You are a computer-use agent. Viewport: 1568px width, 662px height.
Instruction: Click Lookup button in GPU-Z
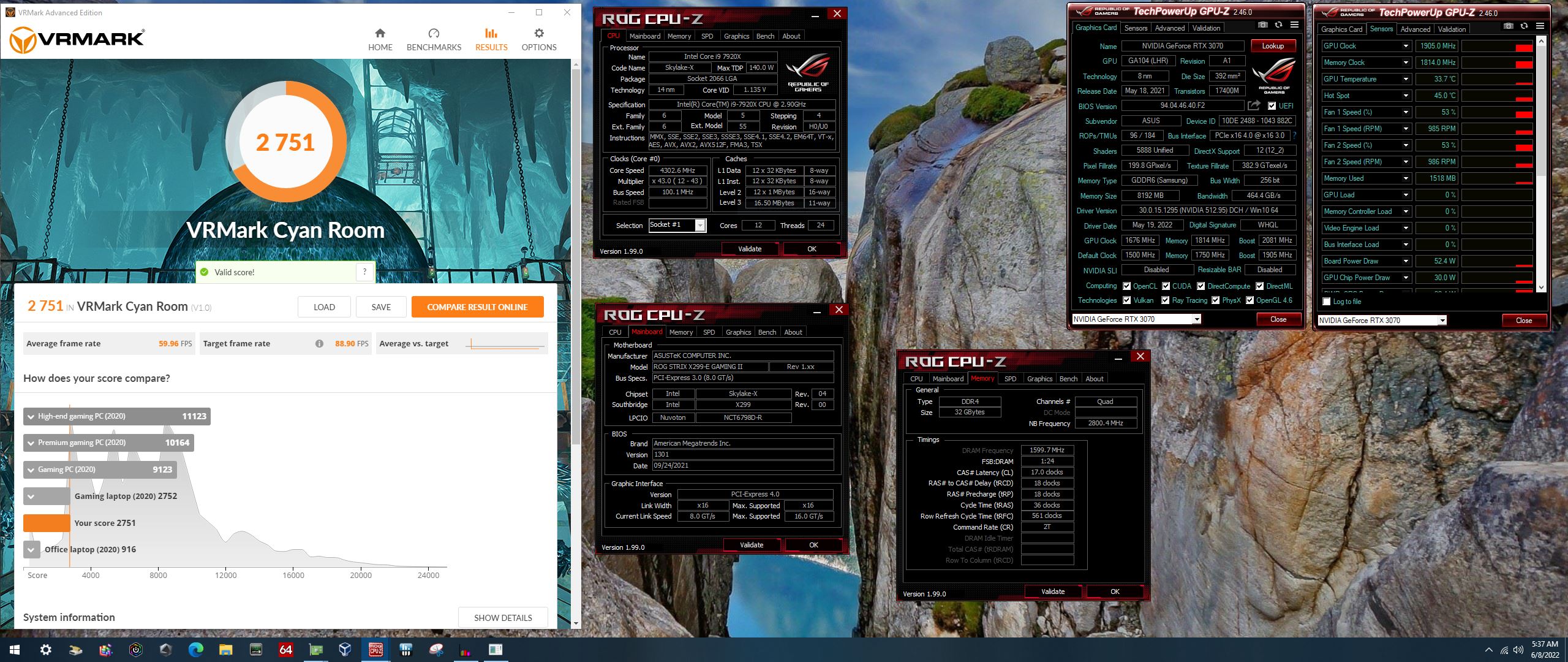point(1272,46)
